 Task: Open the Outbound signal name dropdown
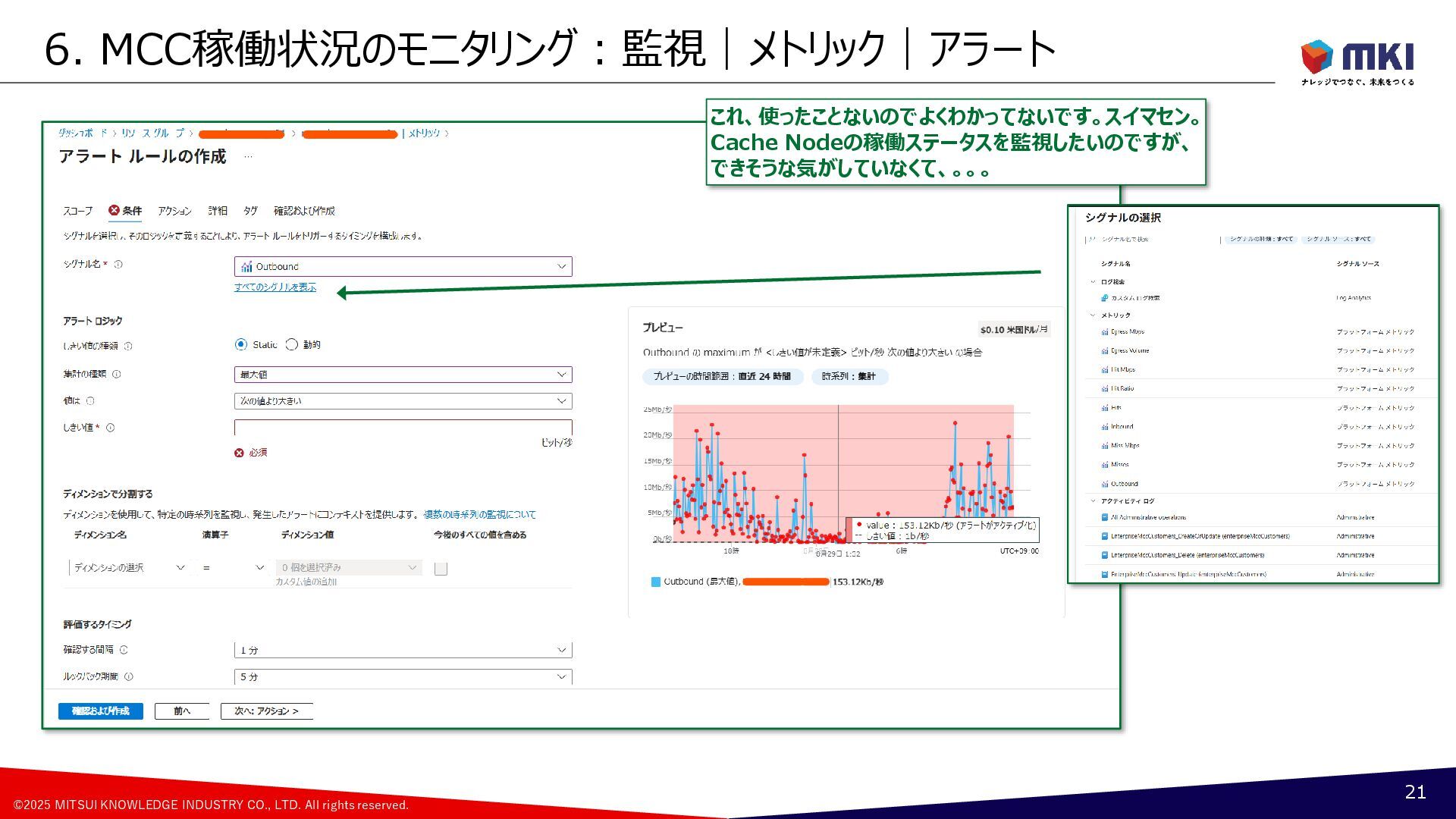tap(403, 267)
